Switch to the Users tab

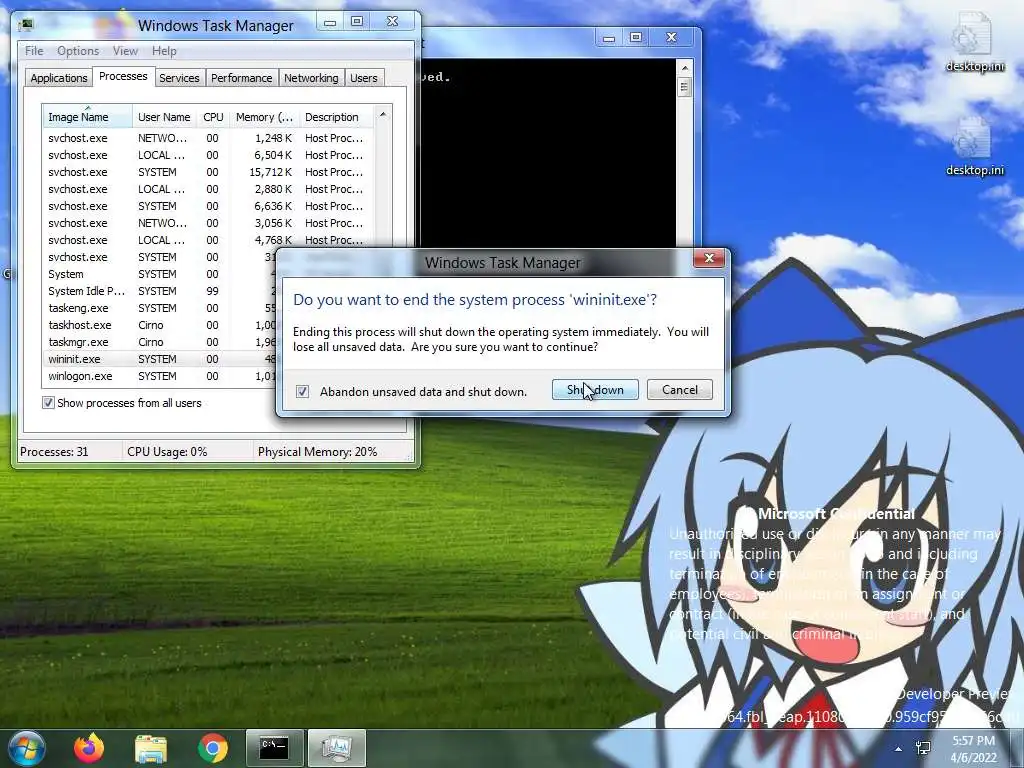coord(364,78)
